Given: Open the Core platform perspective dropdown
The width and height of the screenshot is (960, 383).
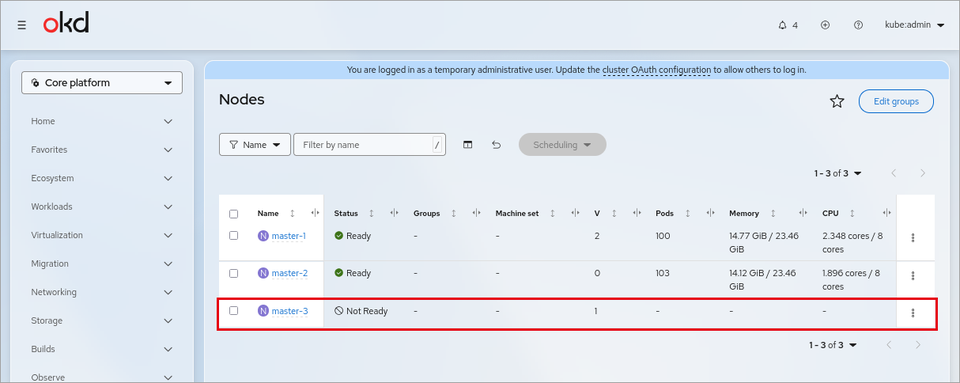Looking at the screenshot, I should click(x=102, y=83).
